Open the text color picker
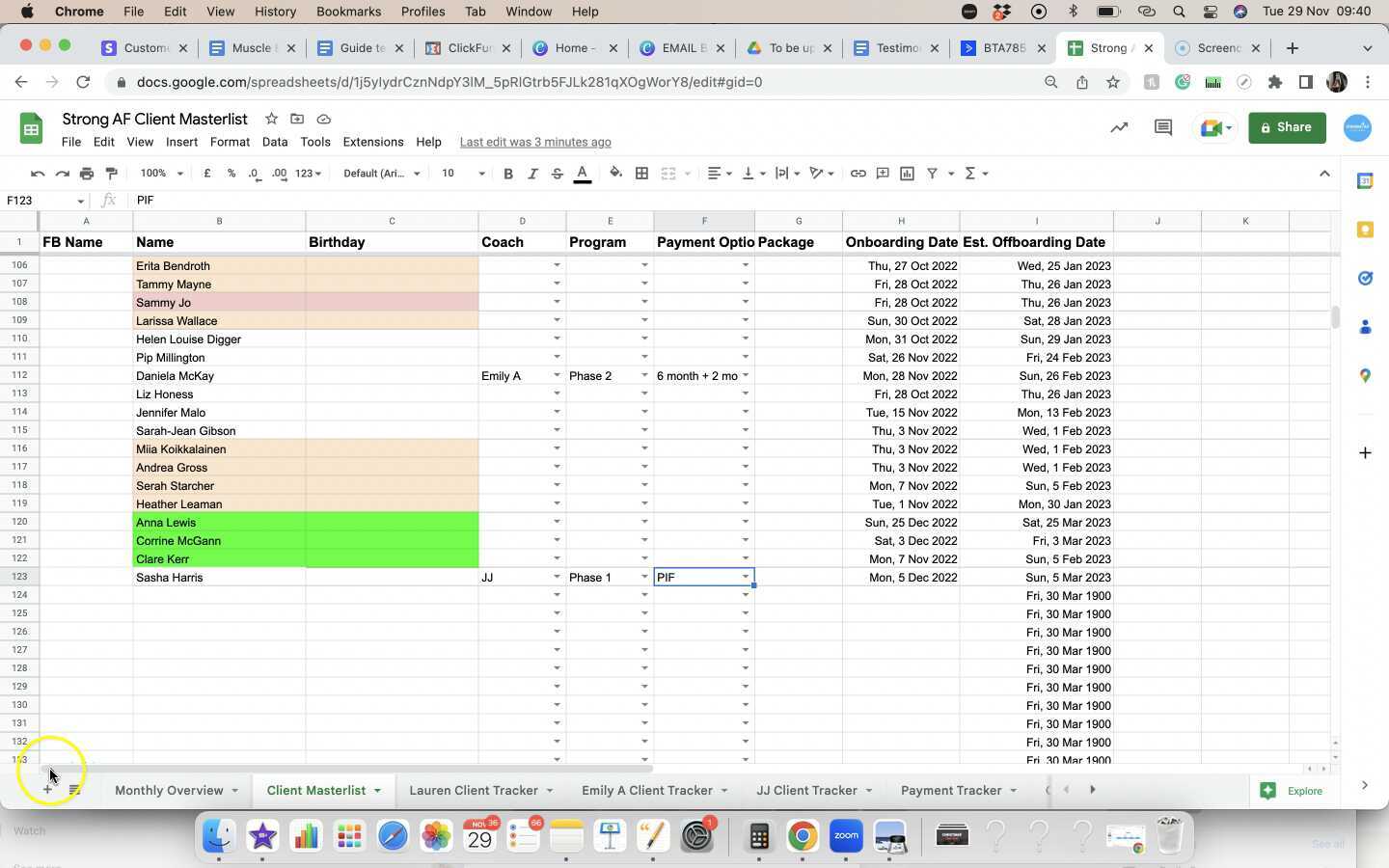Image resolution: width=1389 pixels, height=868 pixels. pyautogui.click(x=582, y=174)
